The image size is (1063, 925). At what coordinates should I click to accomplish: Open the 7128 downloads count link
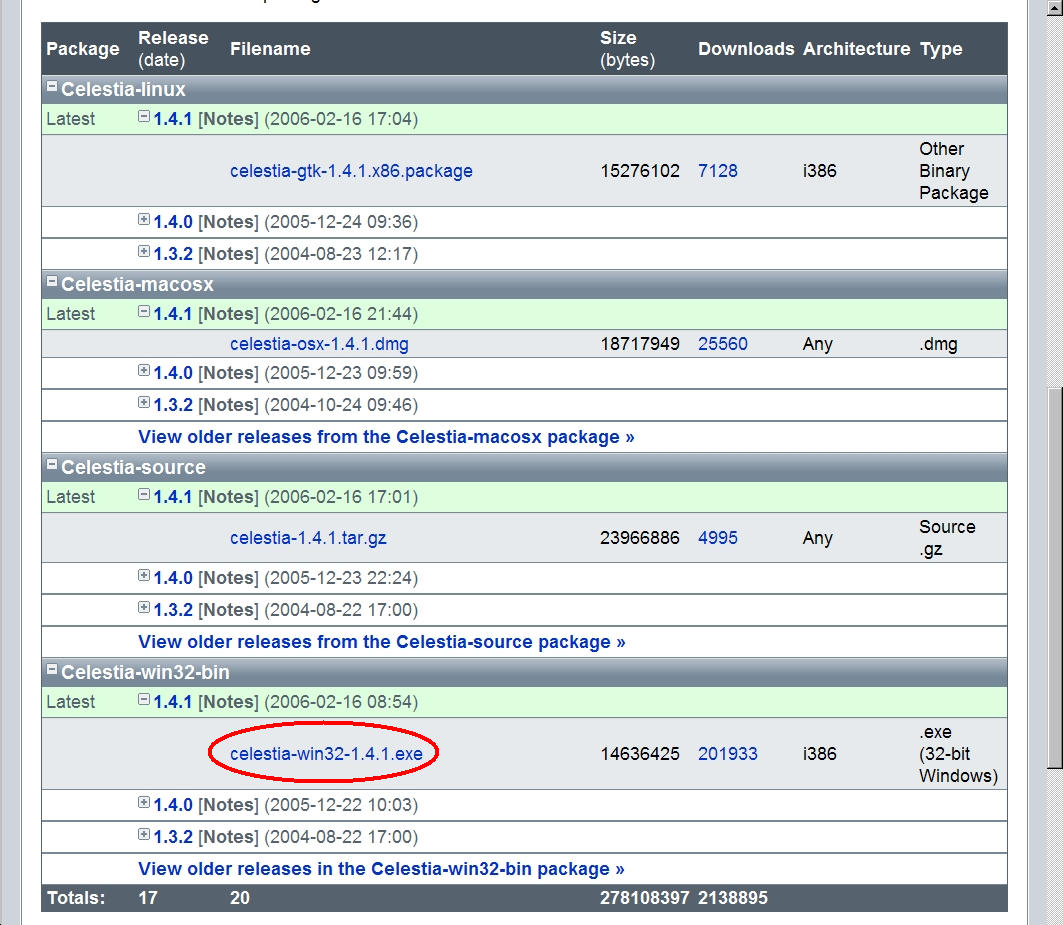point(718,171)
